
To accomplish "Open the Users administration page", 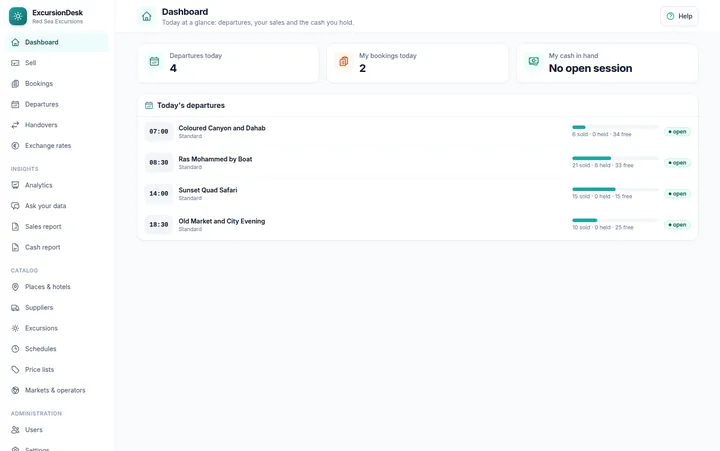I will [x=57, y=429].
